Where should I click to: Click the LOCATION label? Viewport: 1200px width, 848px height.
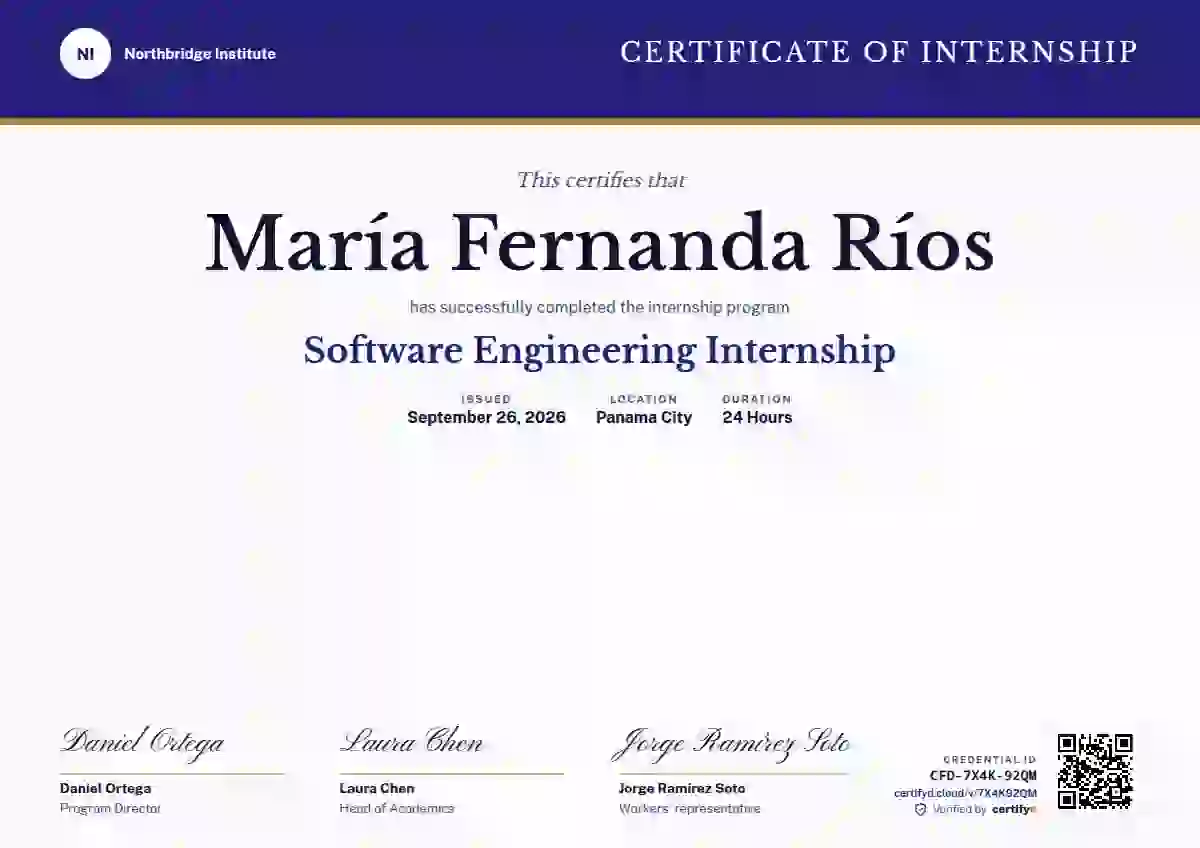click(644, 399)
